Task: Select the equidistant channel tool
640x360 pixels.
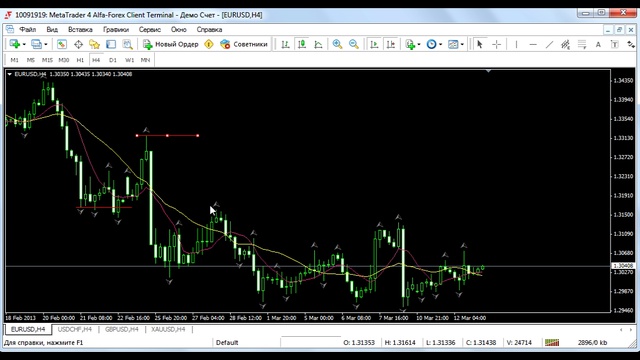Action: click(565, 44)
